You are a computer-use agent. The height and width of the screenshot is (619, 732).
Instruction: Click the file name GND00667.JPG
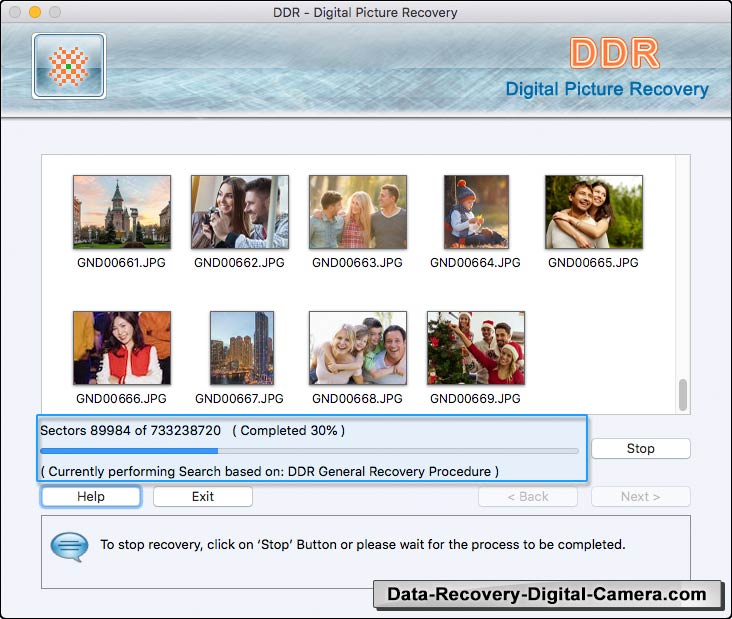(239, 398)
